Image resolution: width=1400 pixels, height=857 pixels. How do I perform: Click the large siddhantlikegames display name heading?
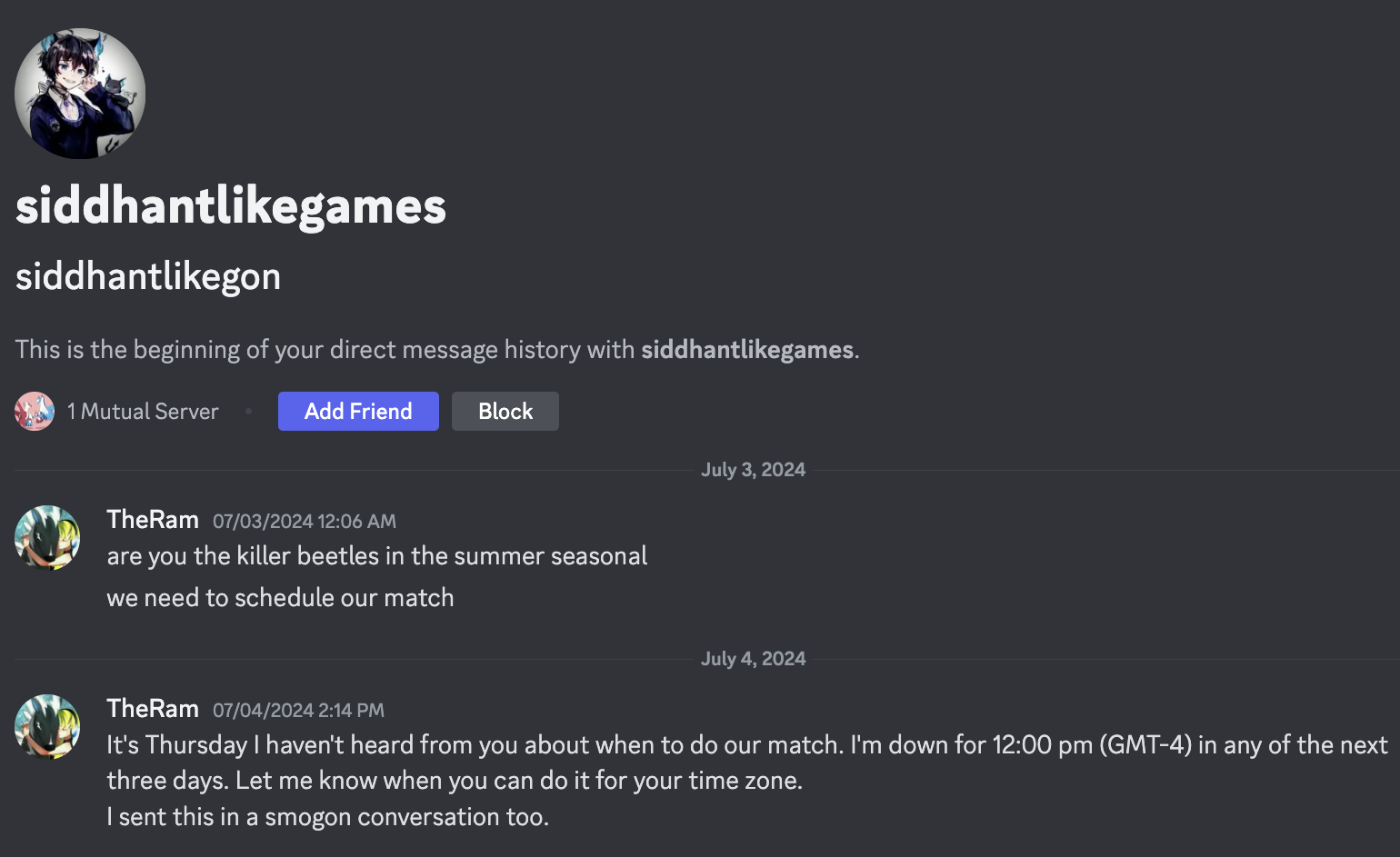tap(231, 206)
